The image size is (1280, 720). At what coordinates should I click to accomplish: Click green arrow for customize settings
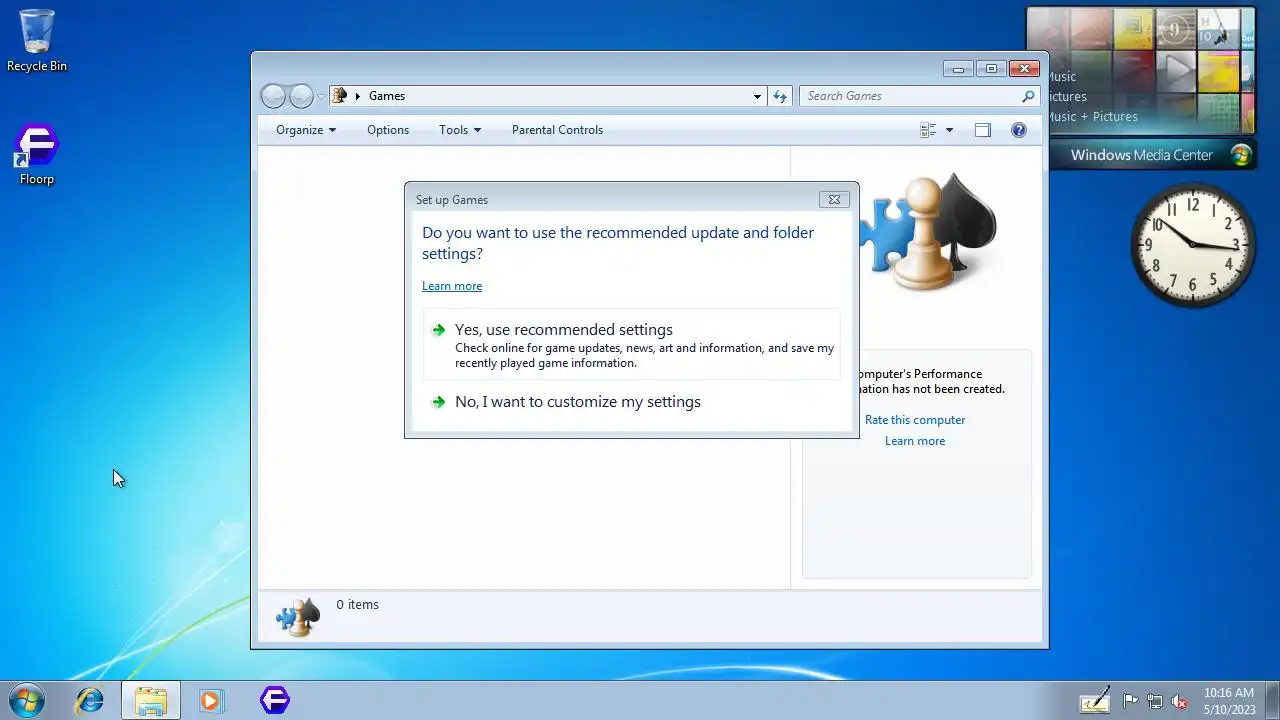(x=438, y=402)
